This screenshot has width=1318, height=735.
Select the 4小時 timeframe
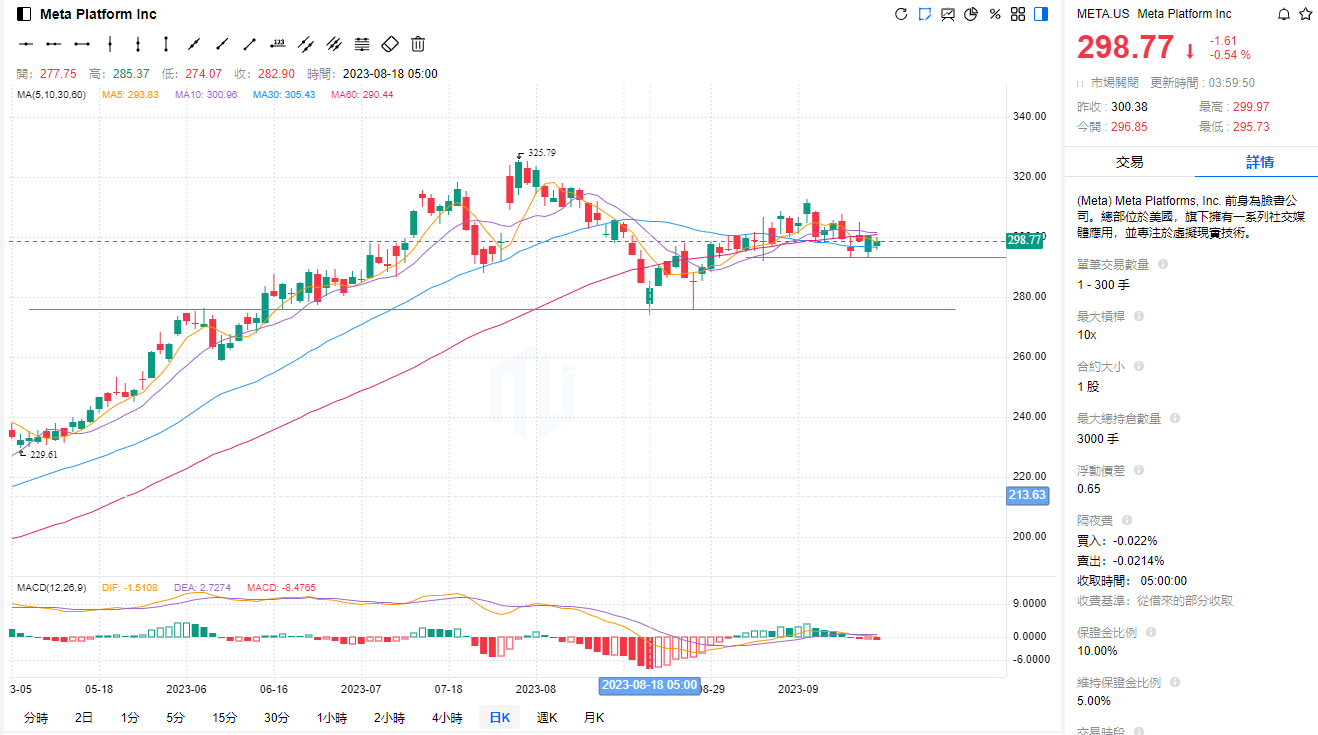coord(447,717)
